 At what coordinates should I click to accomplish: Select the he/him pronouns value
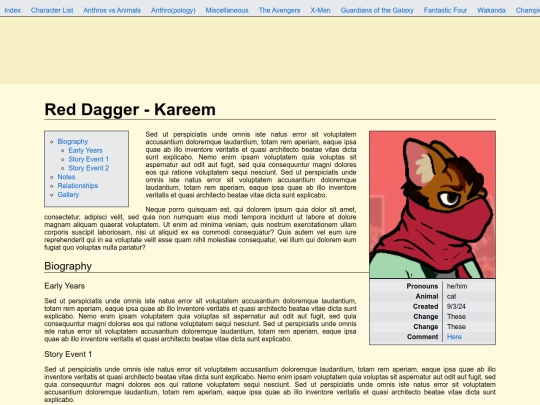coord(457,286)
